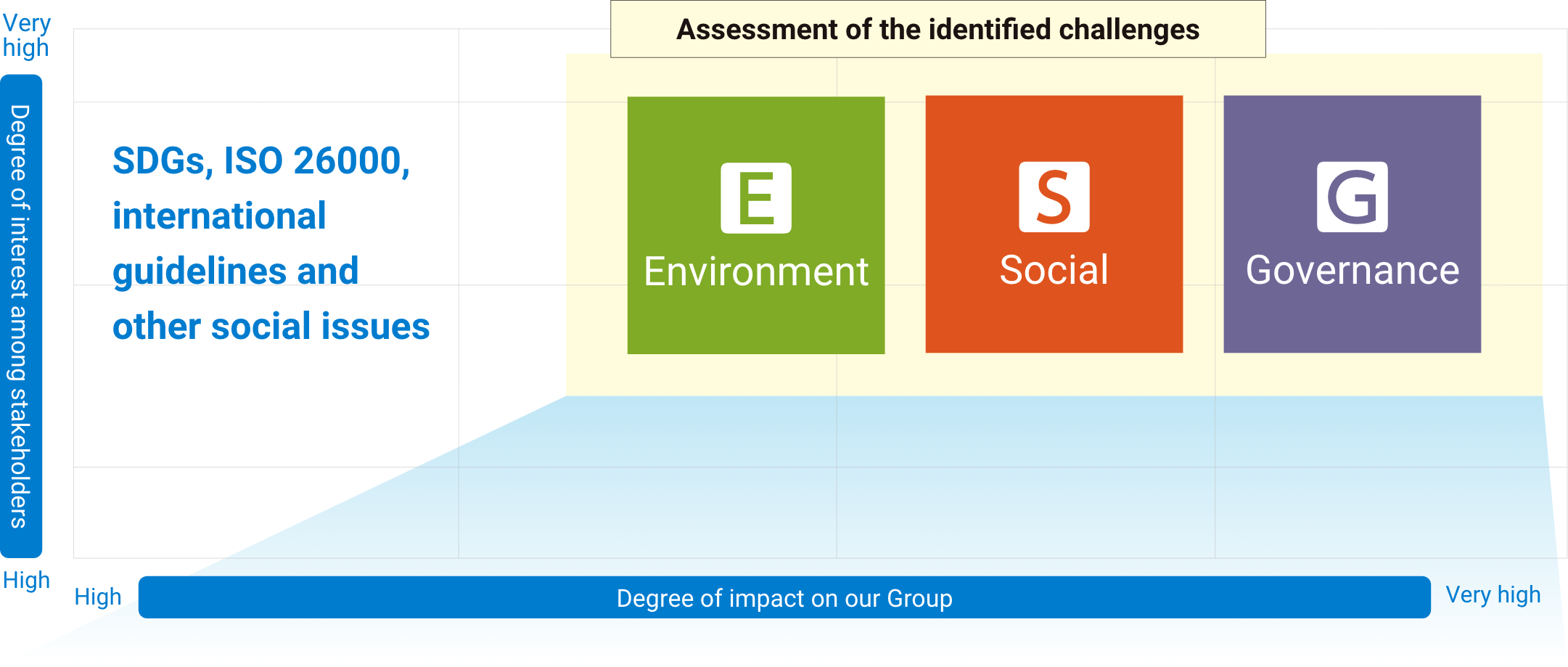
Task: Select the Social label text
Action: click(x=1054, y=270)
